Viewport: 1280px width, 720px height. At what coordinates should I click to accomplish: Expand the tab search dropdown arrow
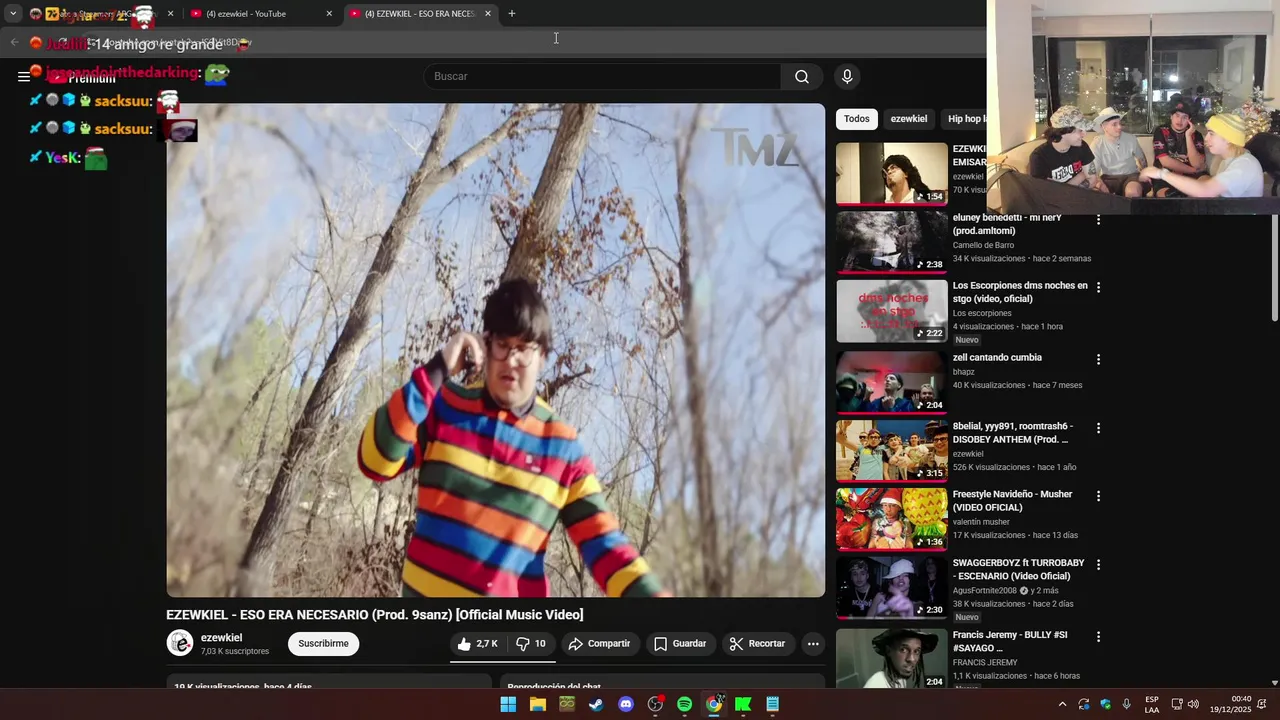click(13, 14)
